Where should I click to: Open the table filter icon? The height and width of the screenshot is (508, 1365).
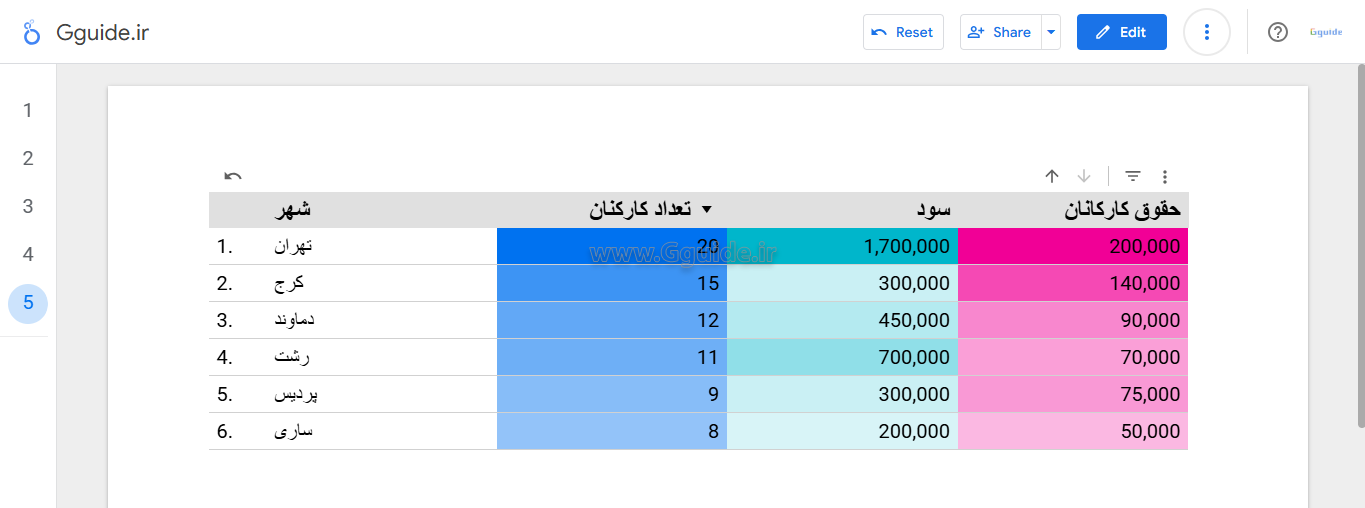pos(1133,176)
